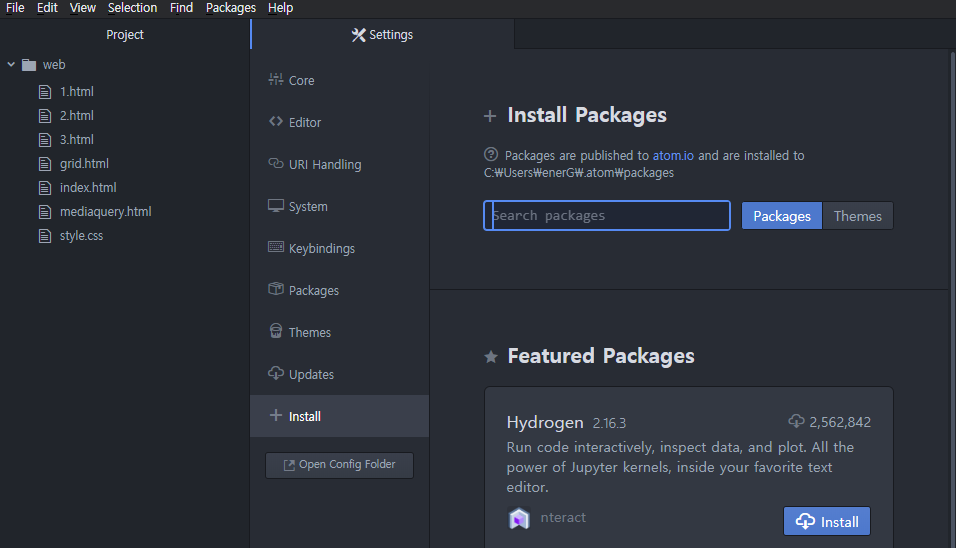Click the Project panel header
Viewport: 956px width, 548px height.
click(124, 35)
